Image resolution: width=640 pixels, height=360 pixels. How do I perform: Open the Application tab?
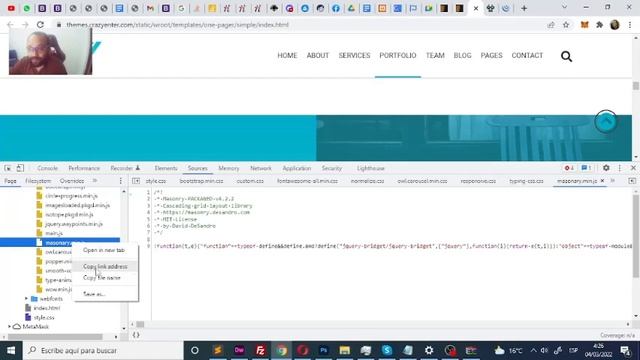(297, 168)
